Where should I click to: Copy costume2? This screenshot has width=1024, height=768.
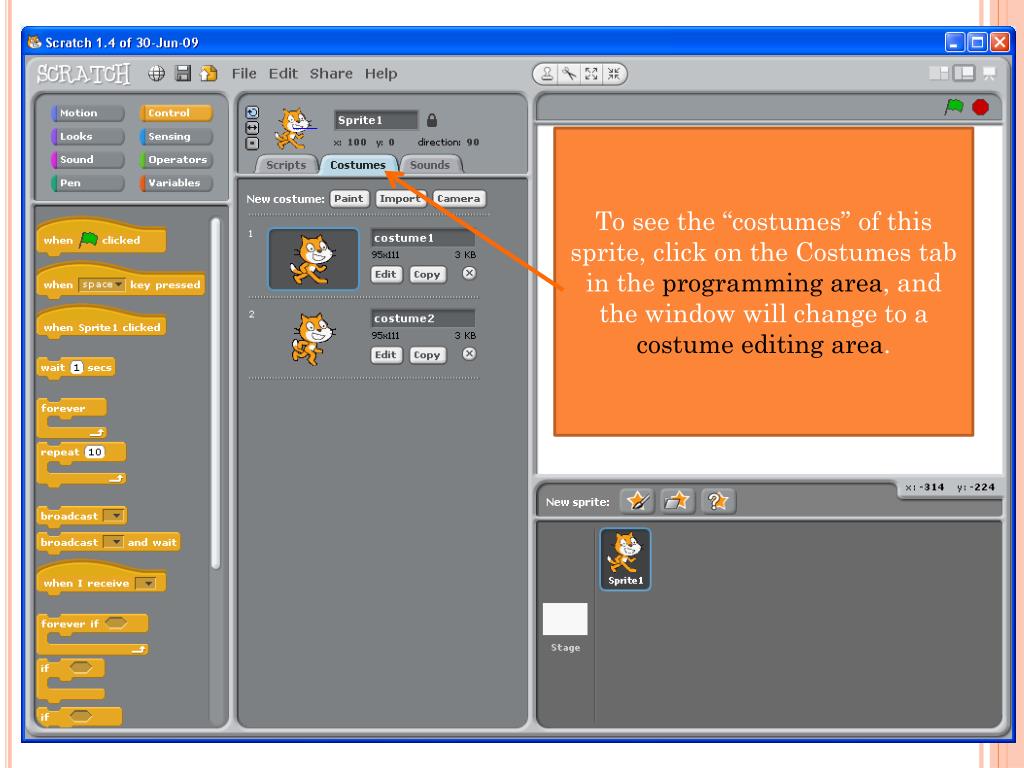click(x=426, y=355)
